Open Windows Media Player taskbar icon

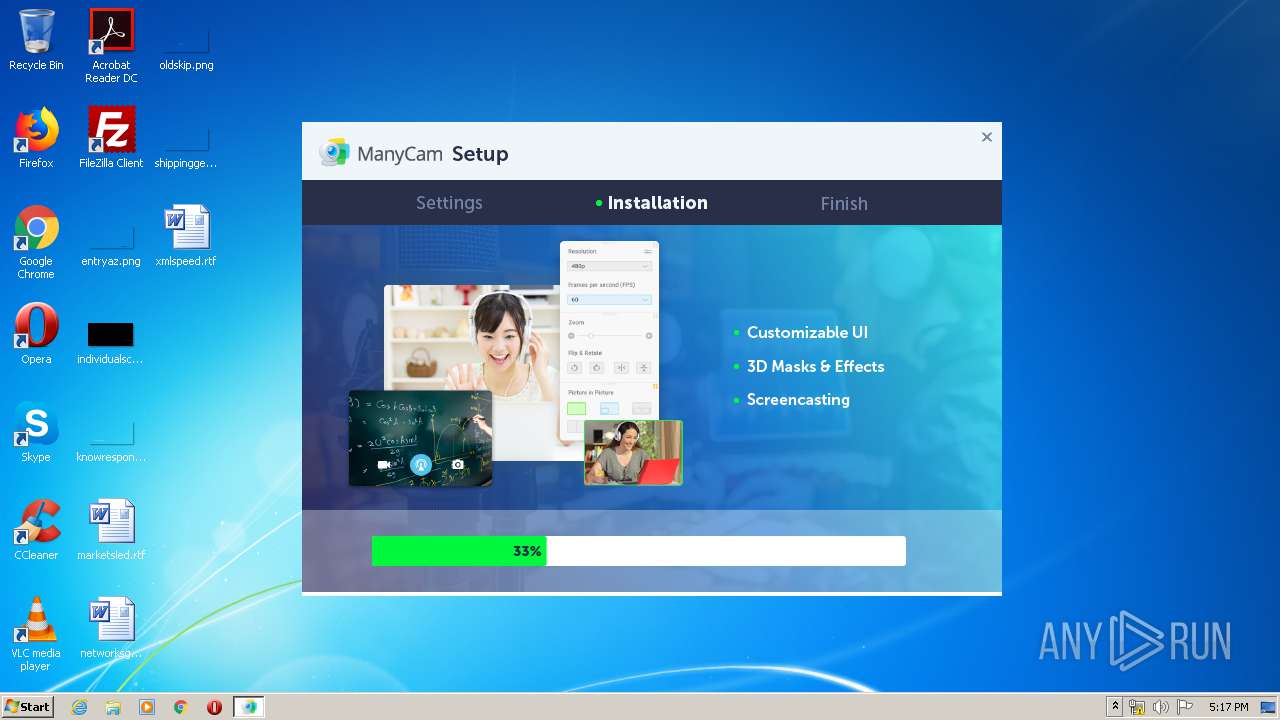click(147, 707)
